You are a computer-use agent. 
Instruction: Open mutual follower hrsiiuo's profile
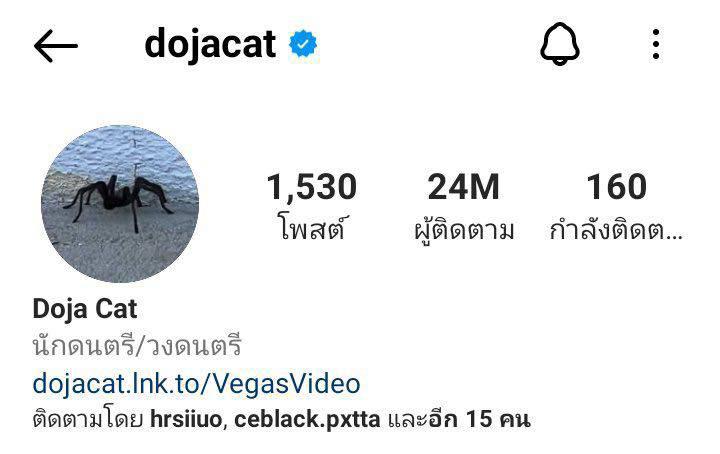click(x=186, y=420)
